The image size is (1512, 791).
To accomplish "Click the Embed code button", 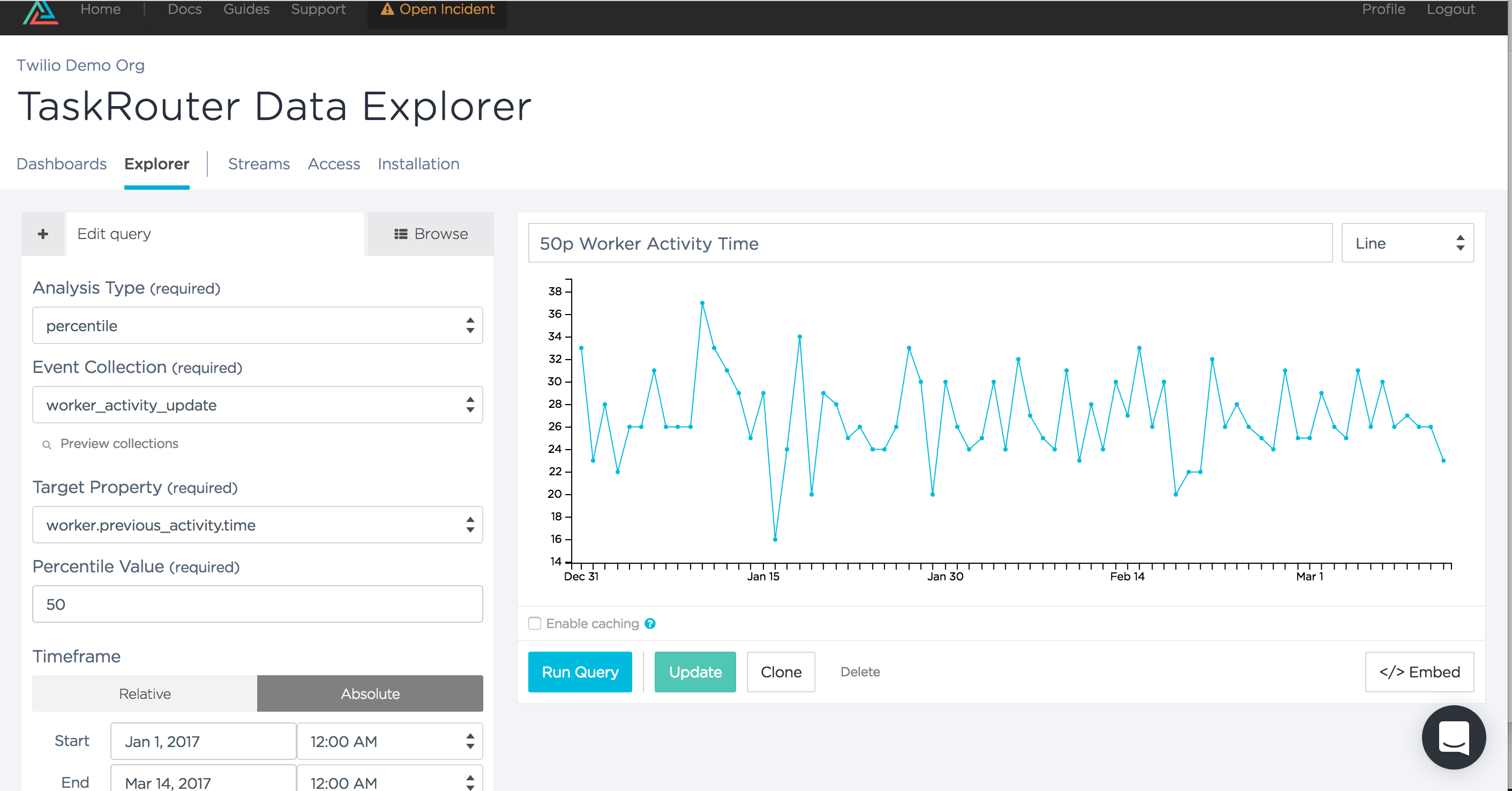I will 1419,672.
